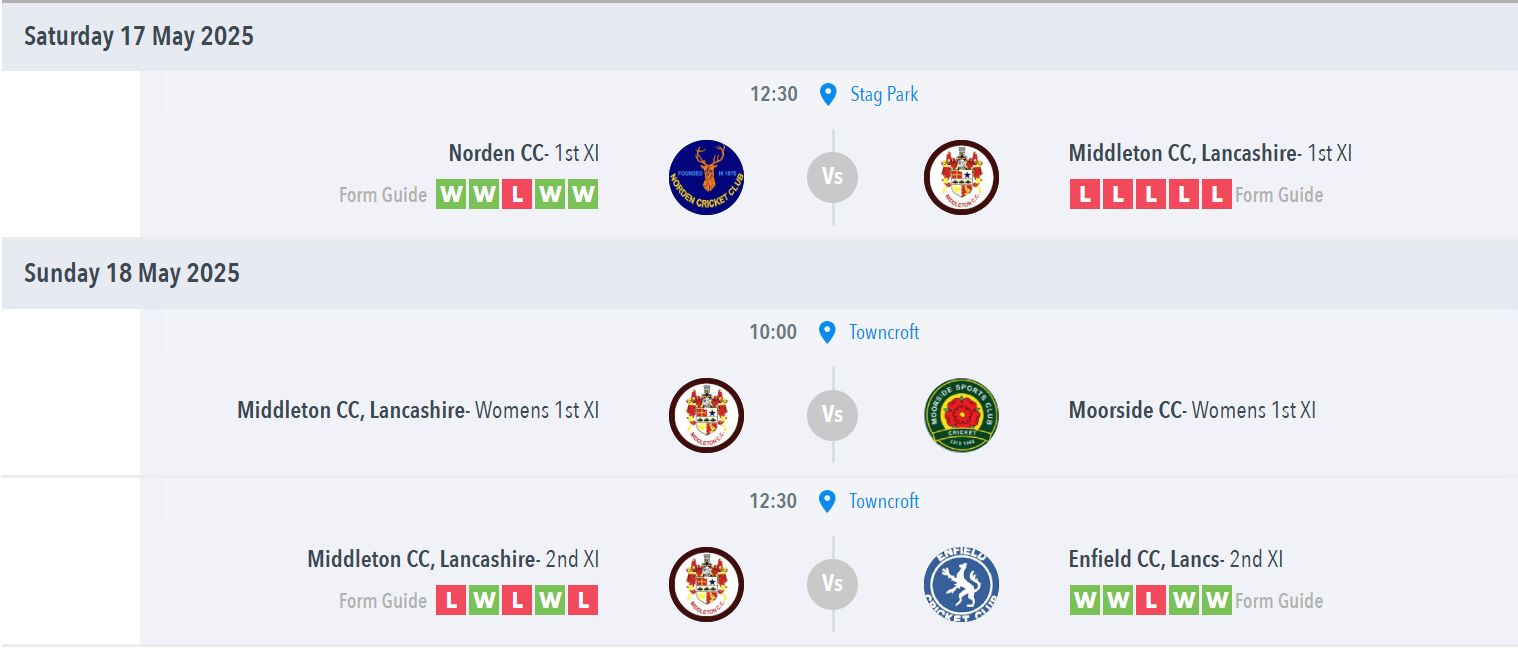The height and width of the screenshot is (651, 1518).
Task: Click location pin icon beside Stag Park
Action: [x=827, y=94]
